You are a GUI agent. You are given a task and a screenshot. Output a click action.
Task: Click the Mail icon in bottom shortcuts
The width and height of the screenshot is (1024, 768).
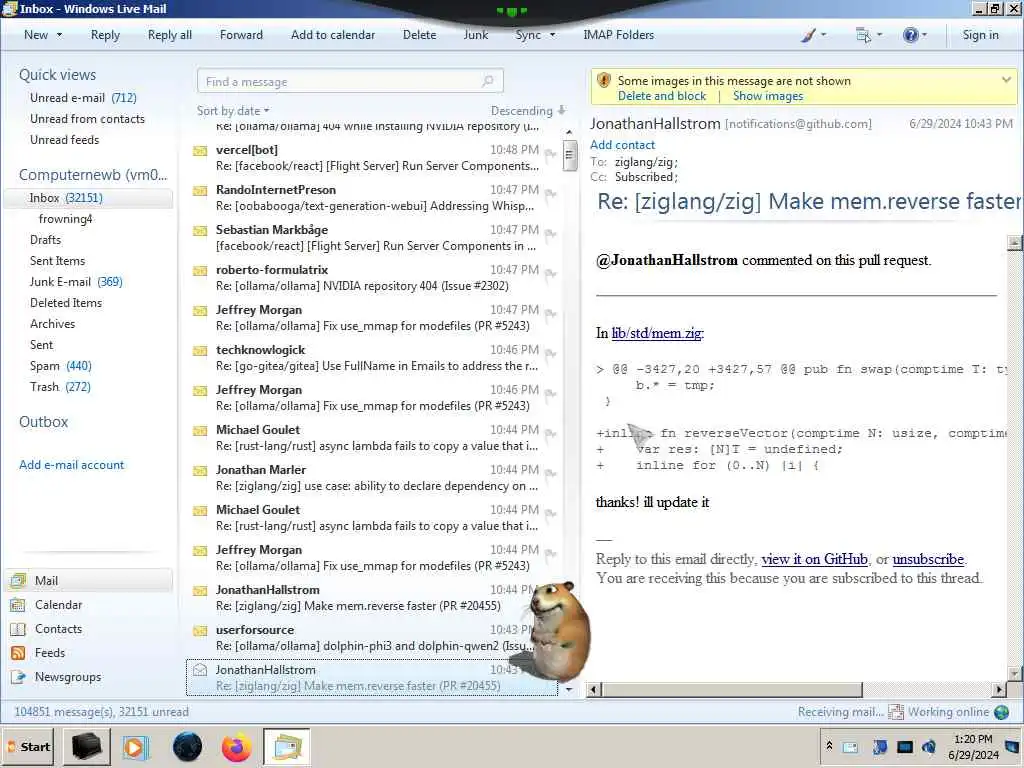[18, 580]
